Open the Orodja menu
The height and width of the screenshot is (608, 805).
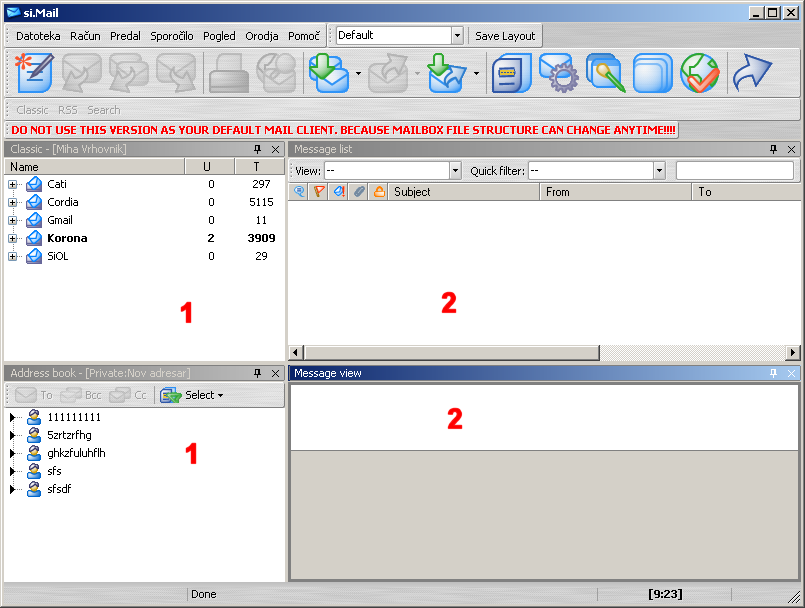(262, 36)
